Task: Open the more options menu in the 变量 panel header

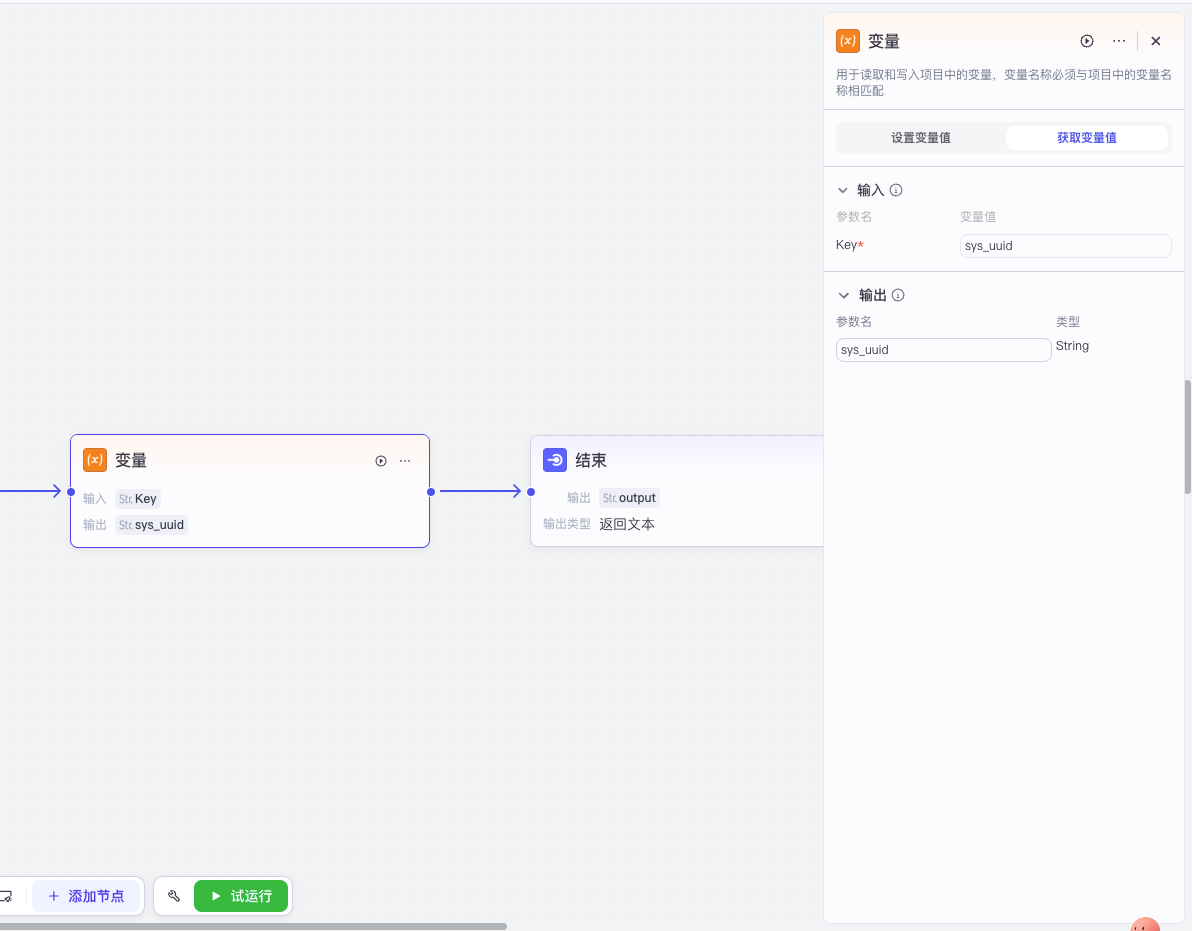Action: [1119, 41]
